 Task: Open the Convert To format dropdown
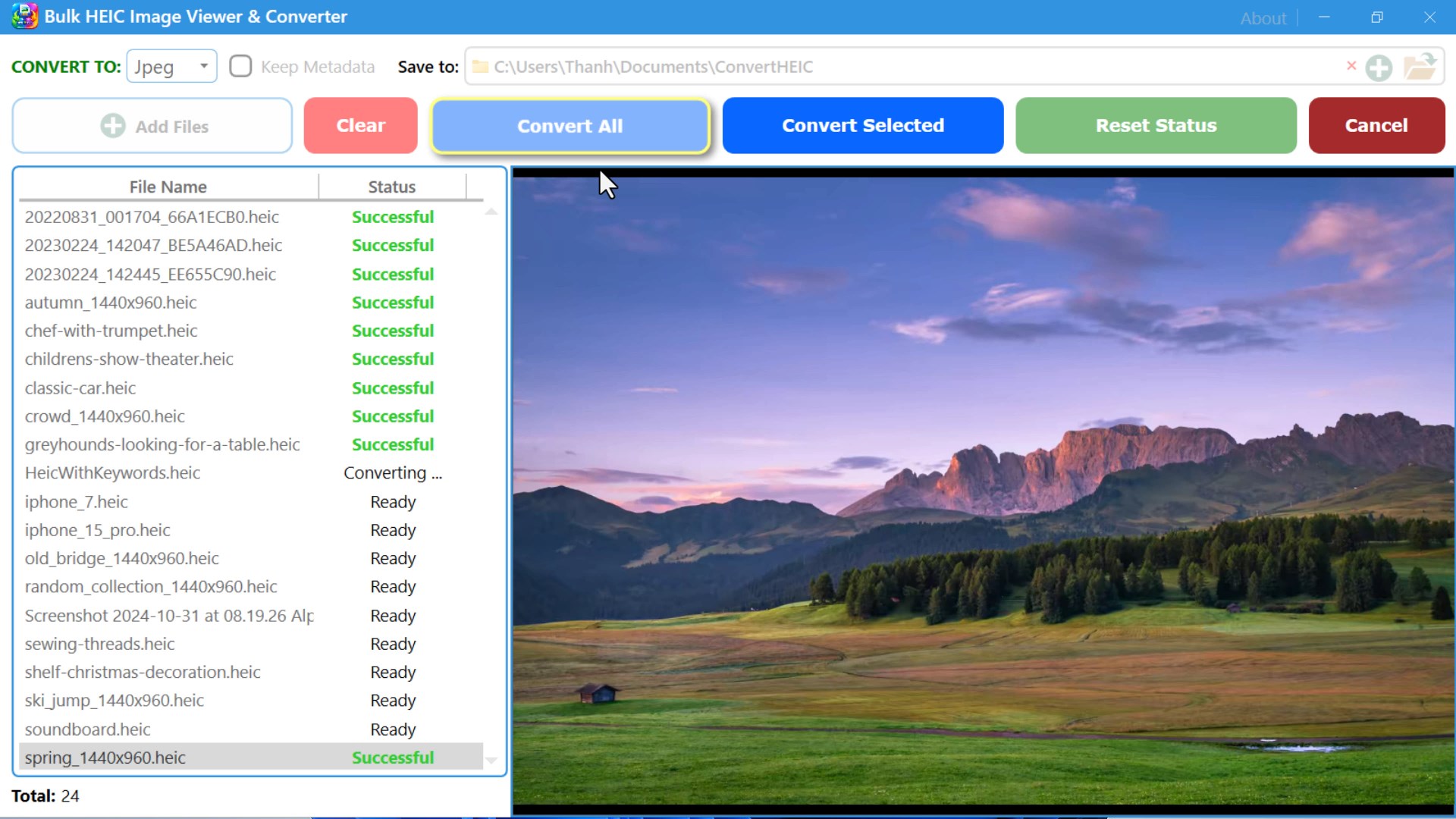click(x=171, y=67)
